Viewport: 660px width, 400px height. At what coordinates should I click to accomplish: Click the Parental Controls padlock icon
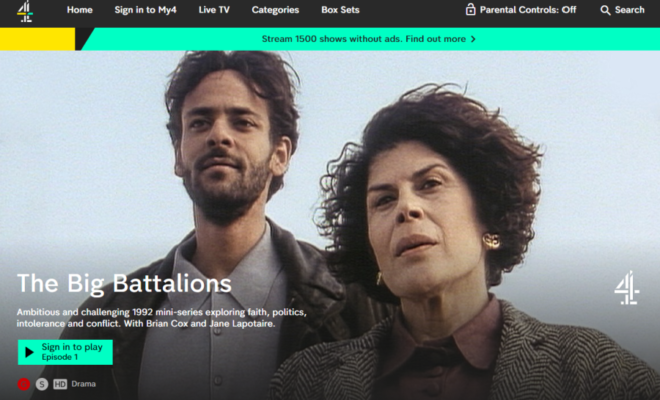[470, 9]
